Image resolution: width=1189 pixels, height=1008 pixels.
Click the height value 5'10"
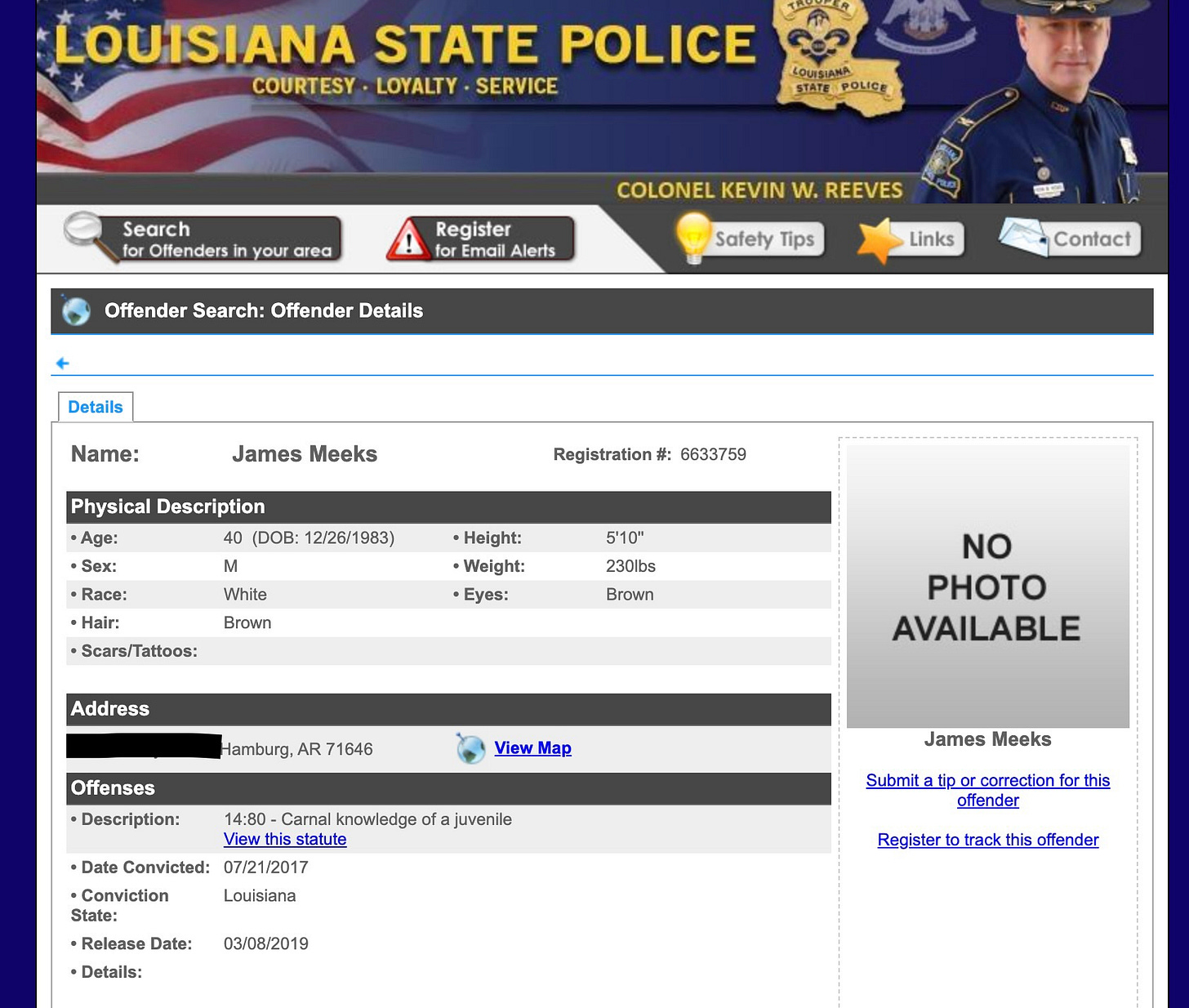click(625, 538)
